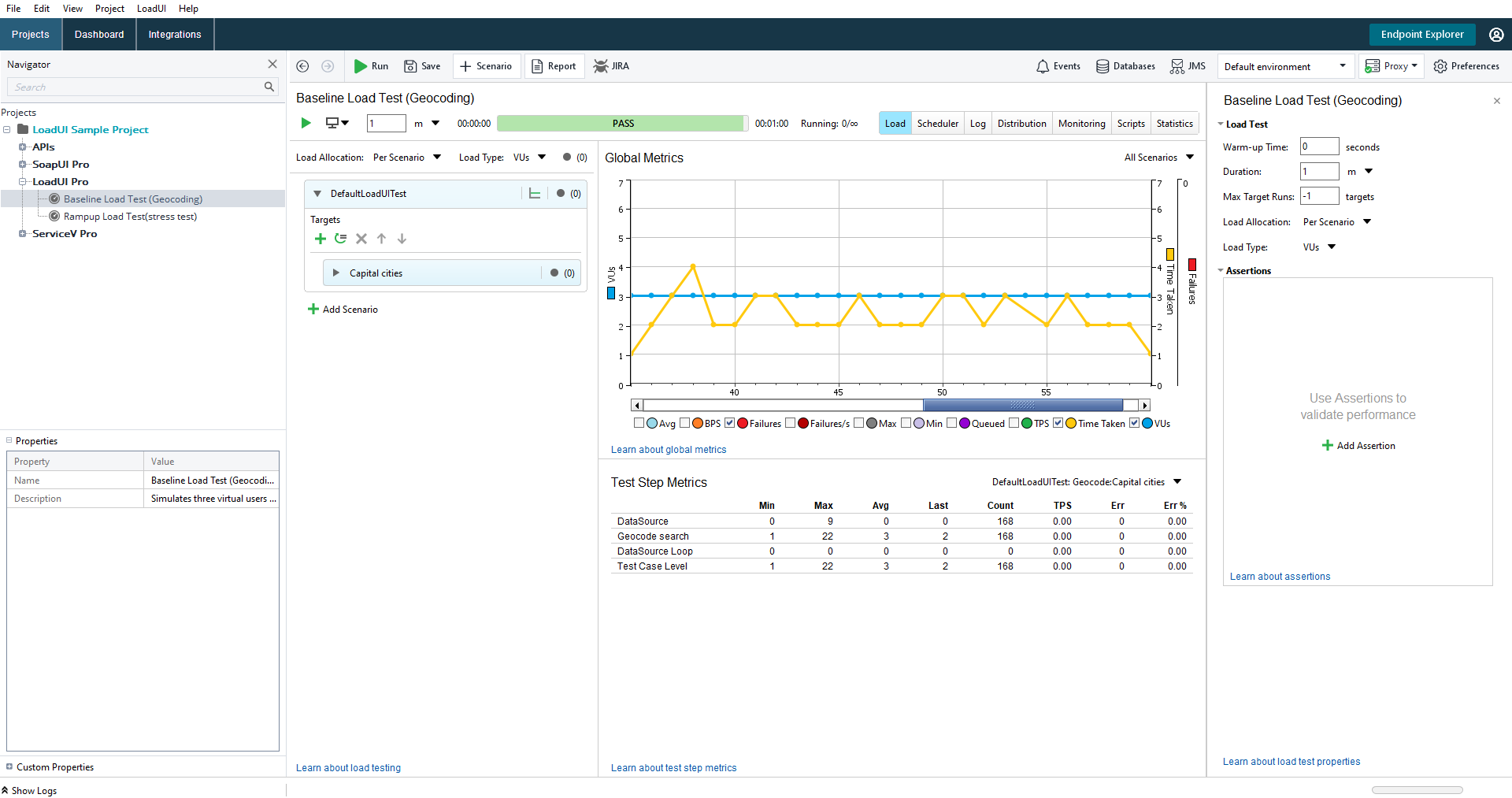Expand the ServiceV Pro tree node
Image resolution: width=1512 pixels, height=798 pixels.
[23, 234]
